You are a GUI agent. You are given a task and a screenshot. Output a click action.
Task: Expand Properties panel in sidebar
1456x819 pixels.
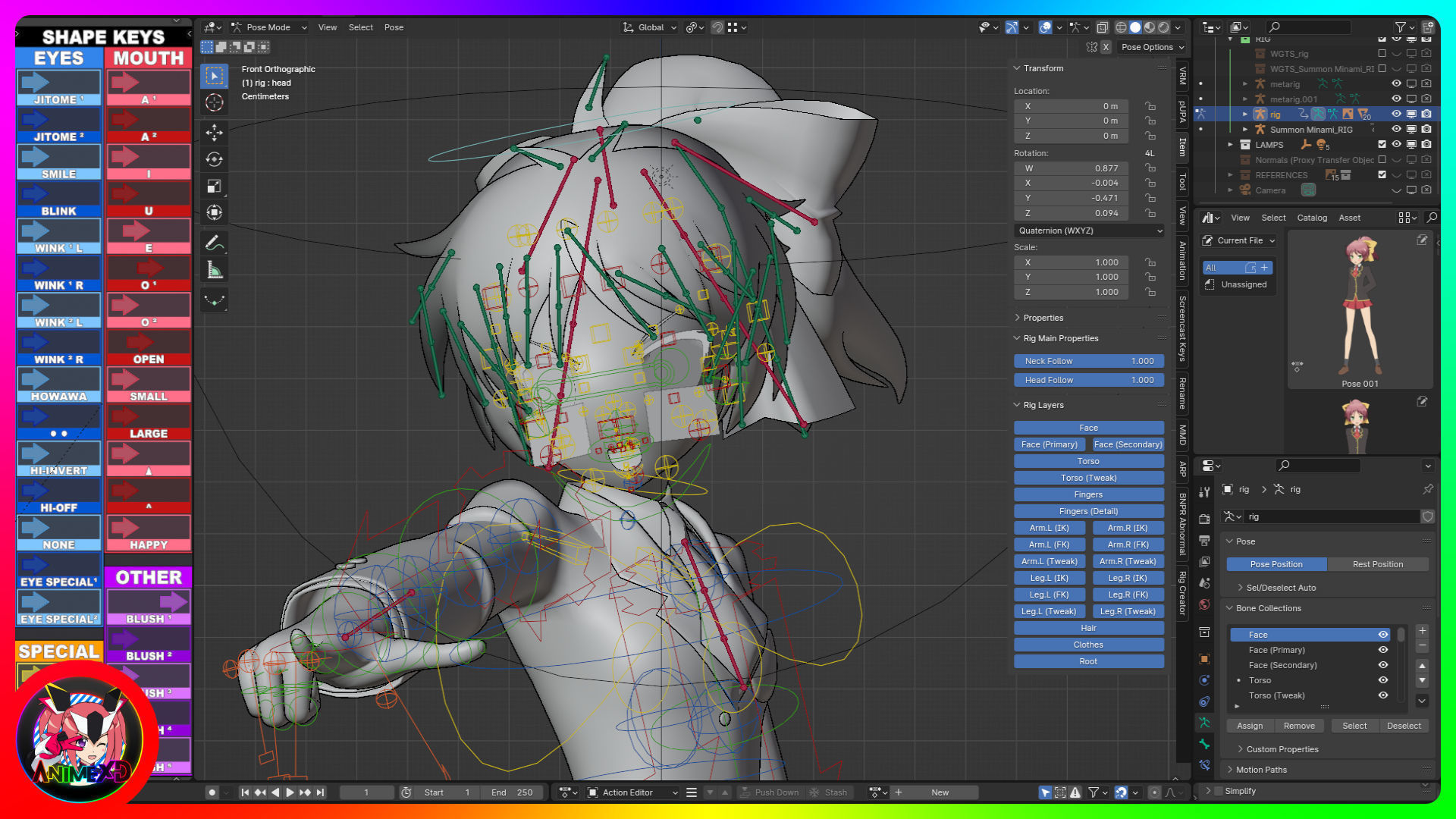pos(1043,318)
